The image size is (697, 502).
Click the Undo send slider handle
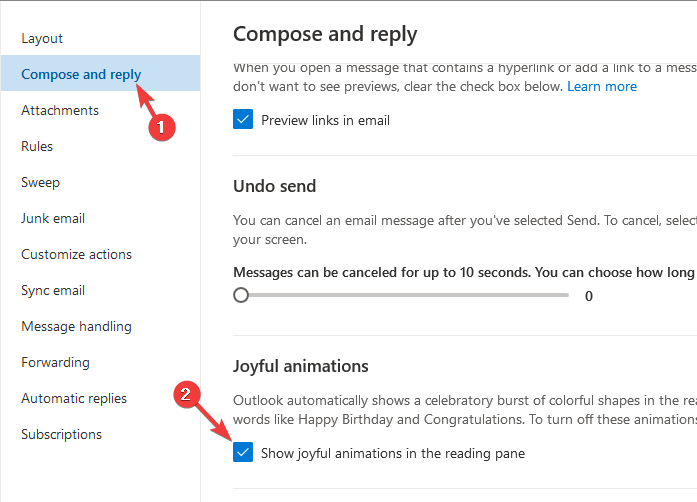coord(241,295)
